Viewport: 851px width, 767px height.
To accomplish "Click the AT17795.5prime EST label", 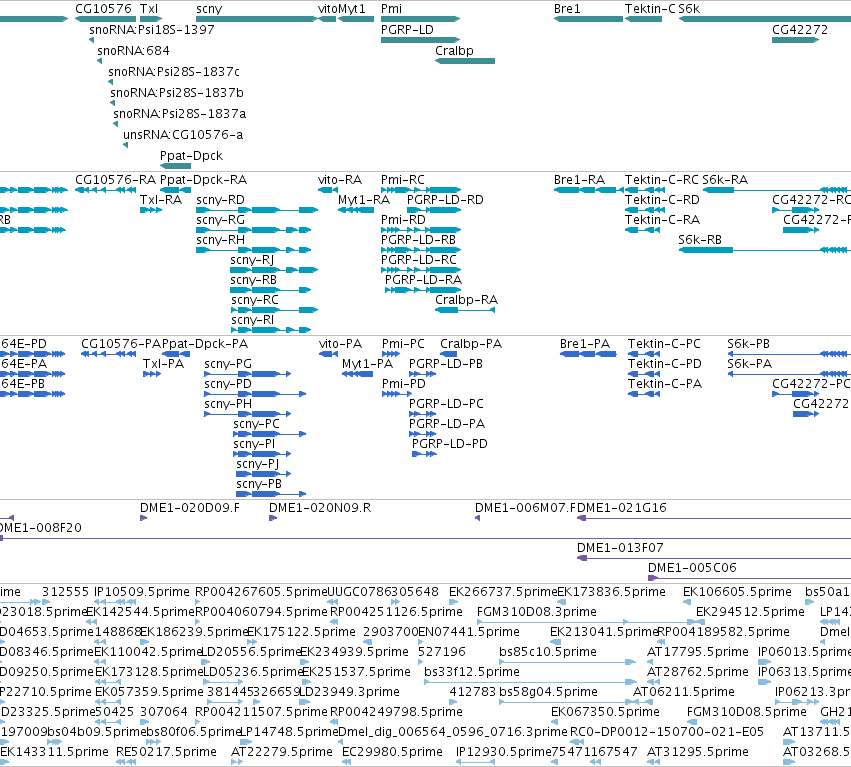I will (x=698, y=652).
